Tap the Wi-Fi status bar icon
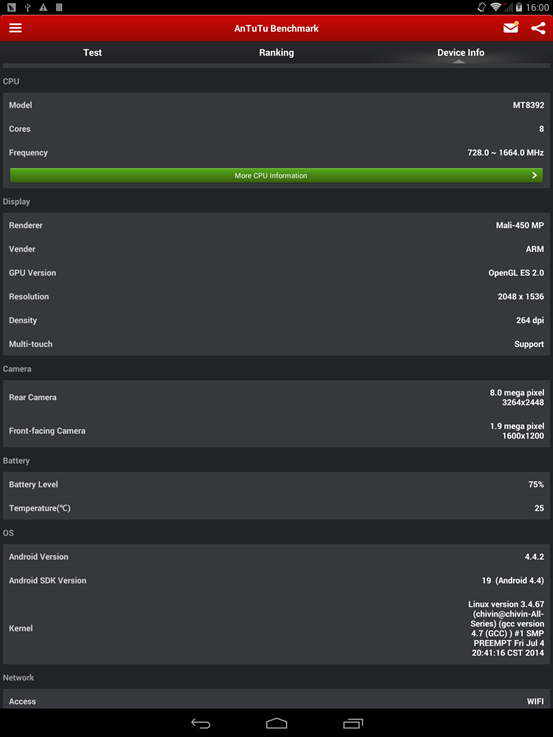 coord(495,7)
